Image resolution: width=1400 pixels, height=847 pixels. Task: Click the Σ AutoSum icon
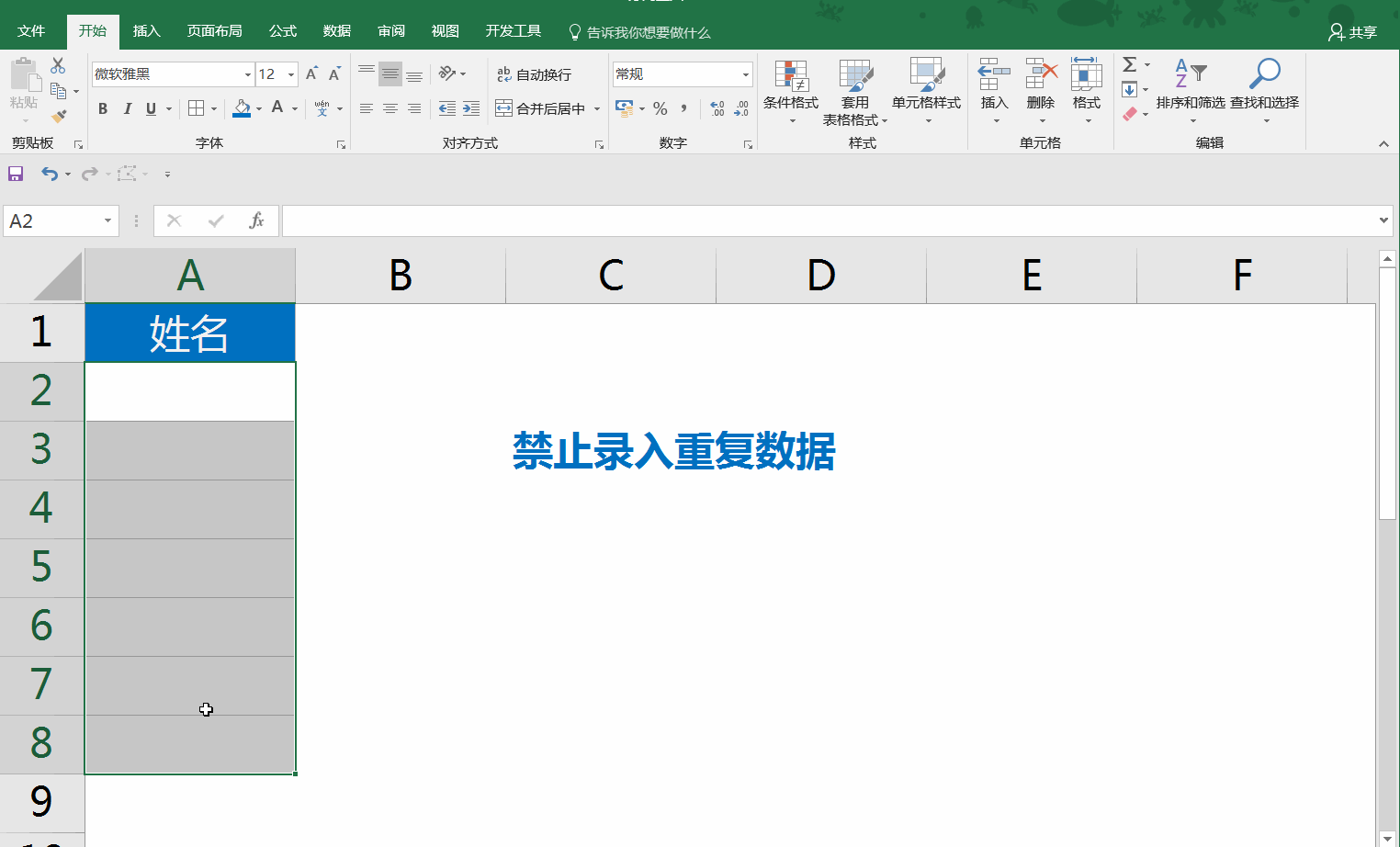[1129, 64]
